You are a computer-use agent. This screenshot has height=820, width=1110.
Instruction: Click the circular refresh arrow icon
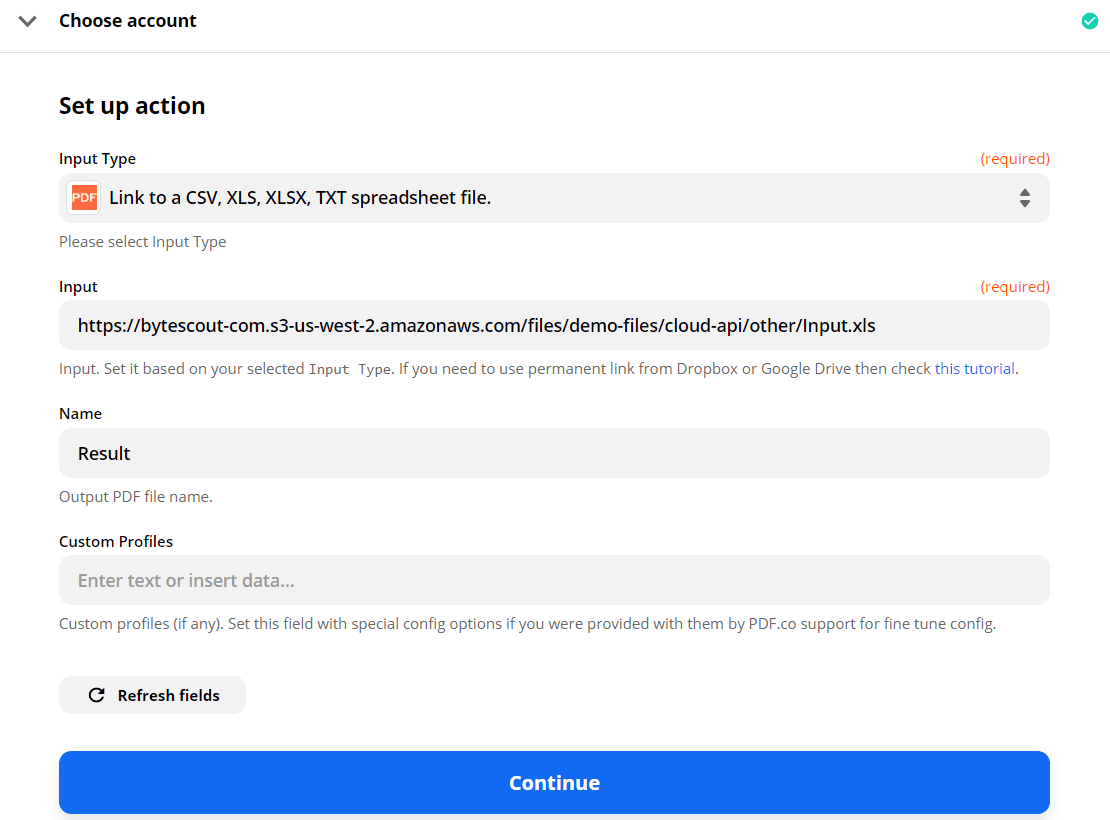[97, 695]
